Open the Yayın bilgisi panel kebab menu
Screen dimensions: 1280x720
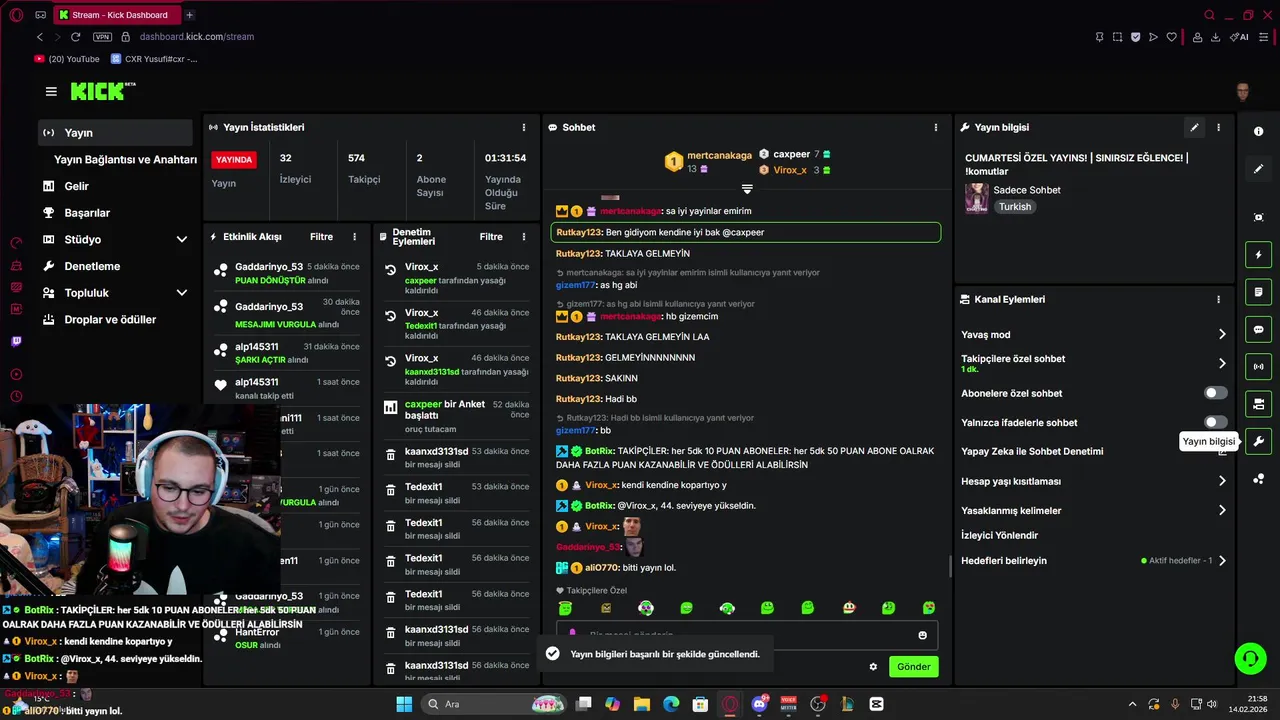coord(1218,127)
